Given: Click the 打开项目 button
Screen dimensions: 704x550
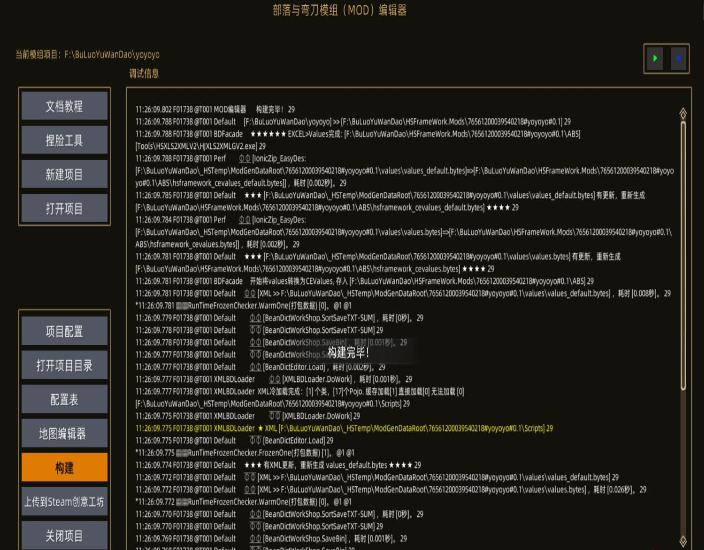Looking at the screenshot, I should 64,209.
